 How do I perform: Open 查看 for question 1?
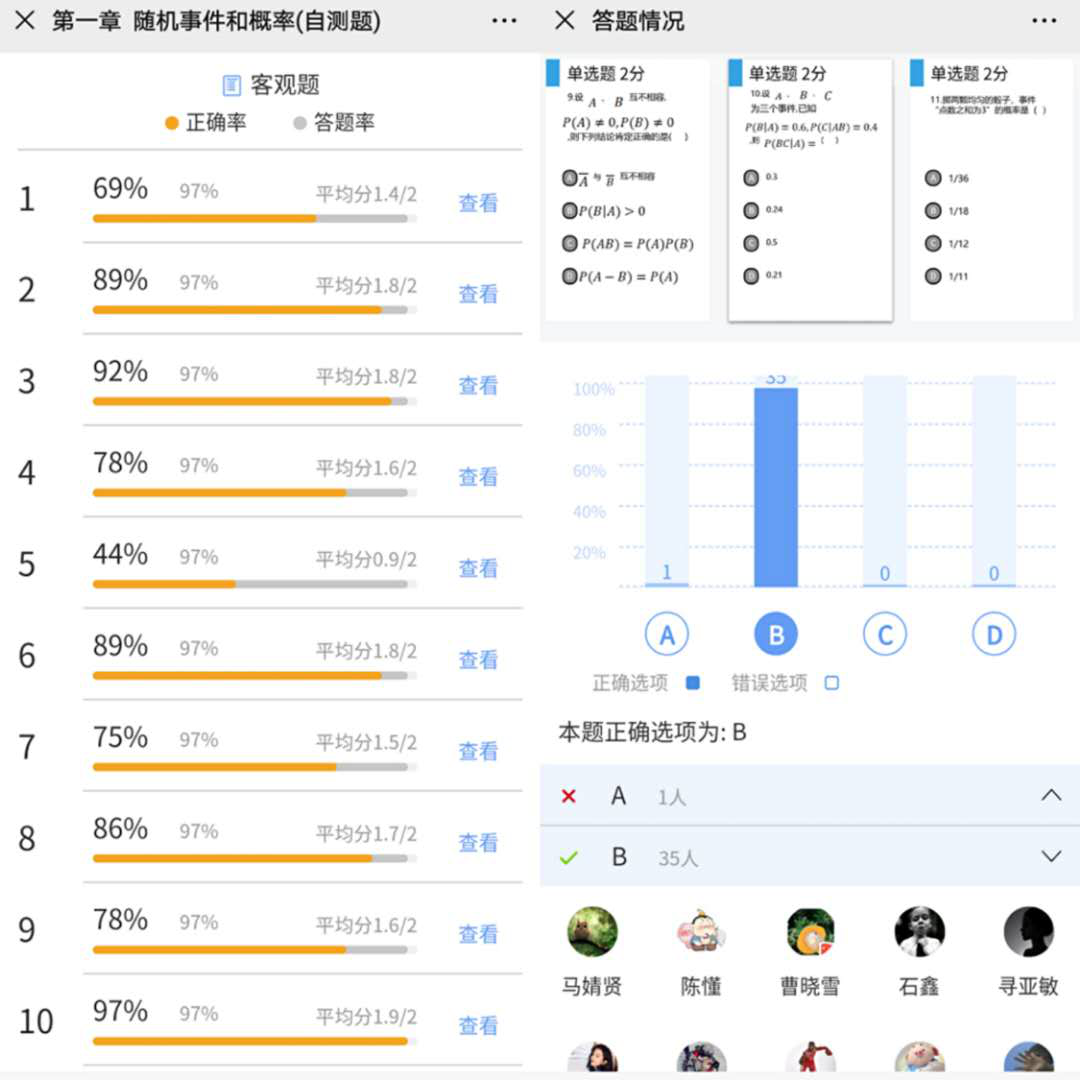479,204
